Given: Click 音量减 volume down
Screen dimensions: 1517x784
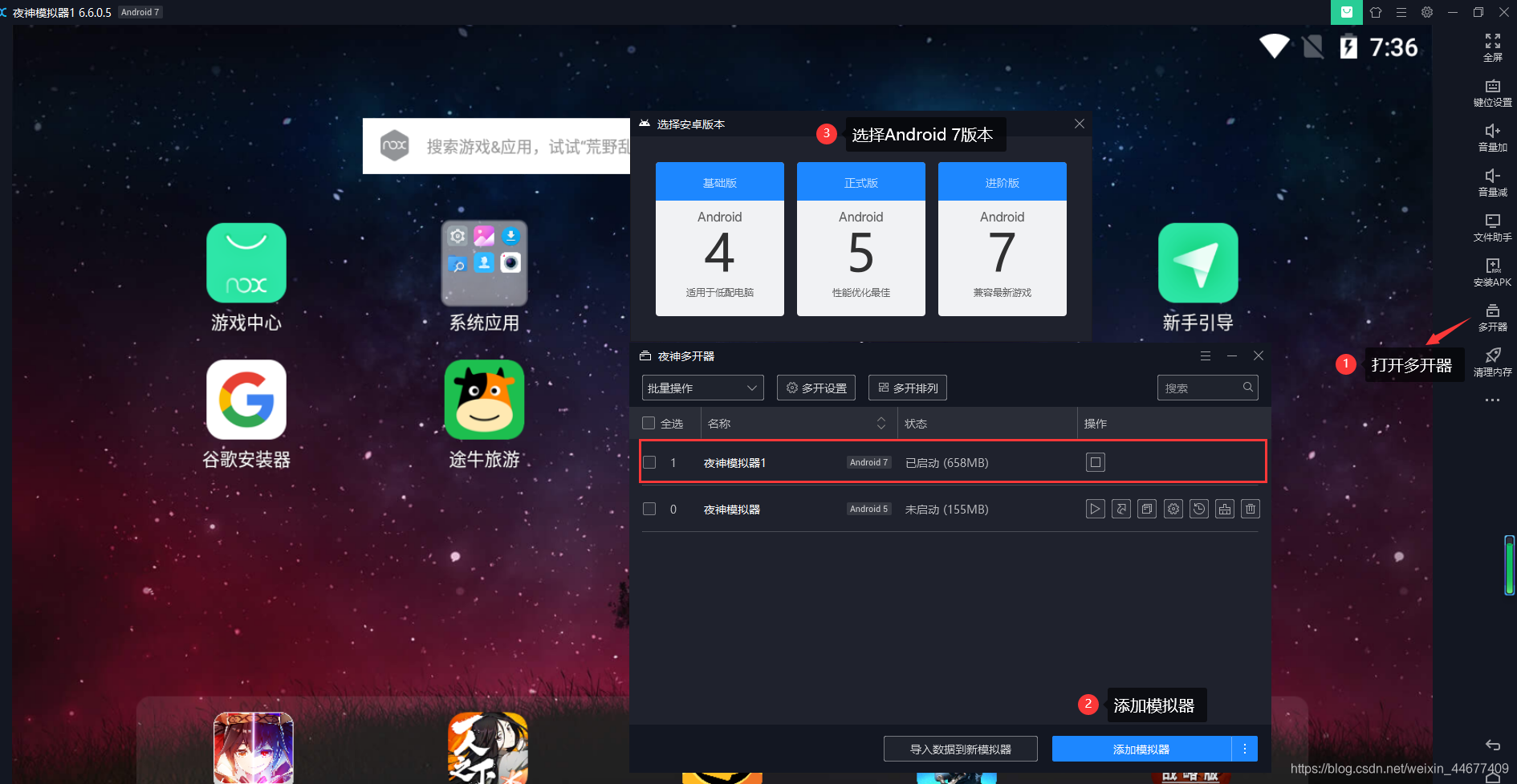Looking at the screenshot, I should click(1493, 182).
